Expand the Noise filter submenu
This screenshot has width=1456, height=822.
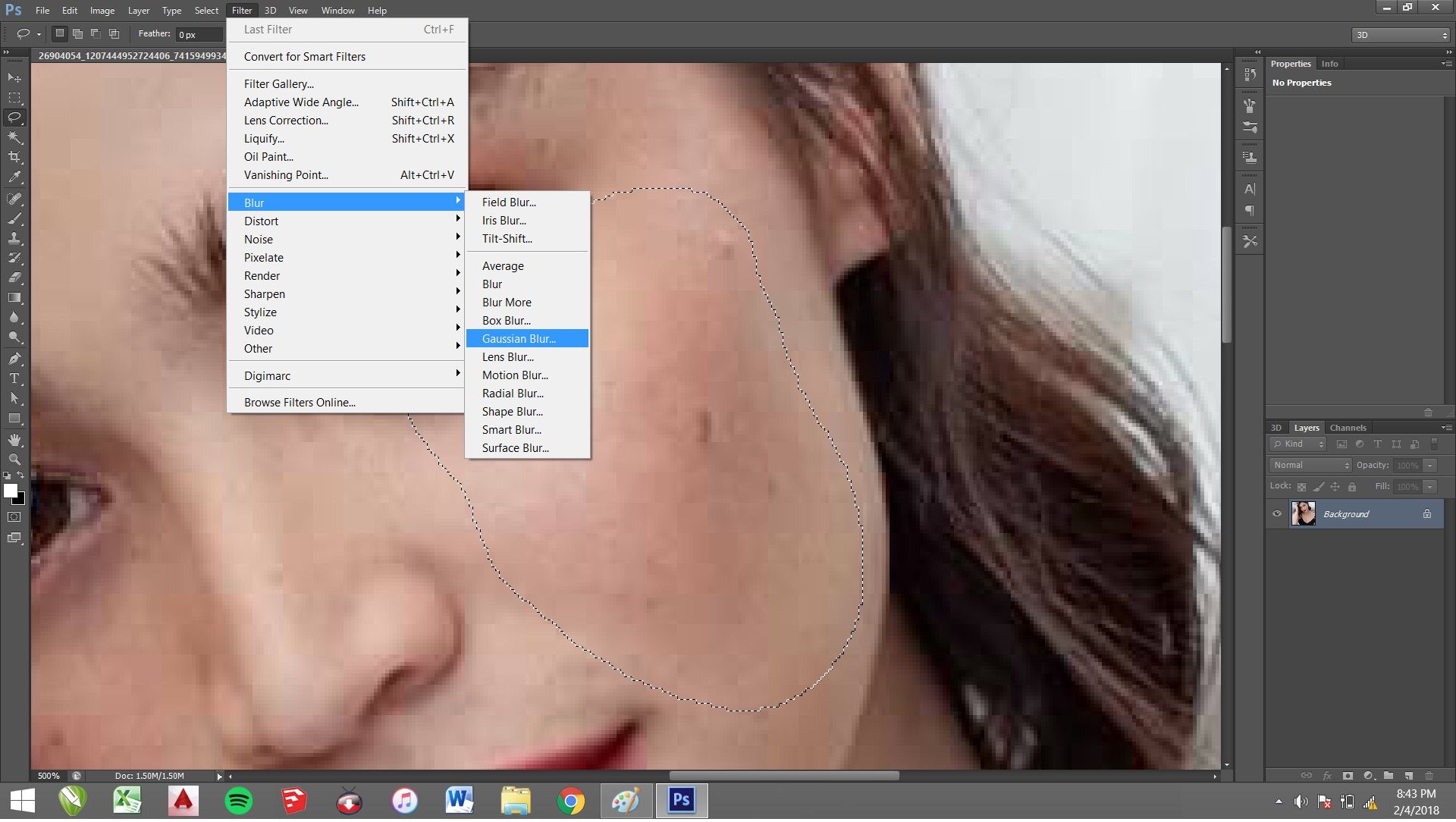pos(346,240)
